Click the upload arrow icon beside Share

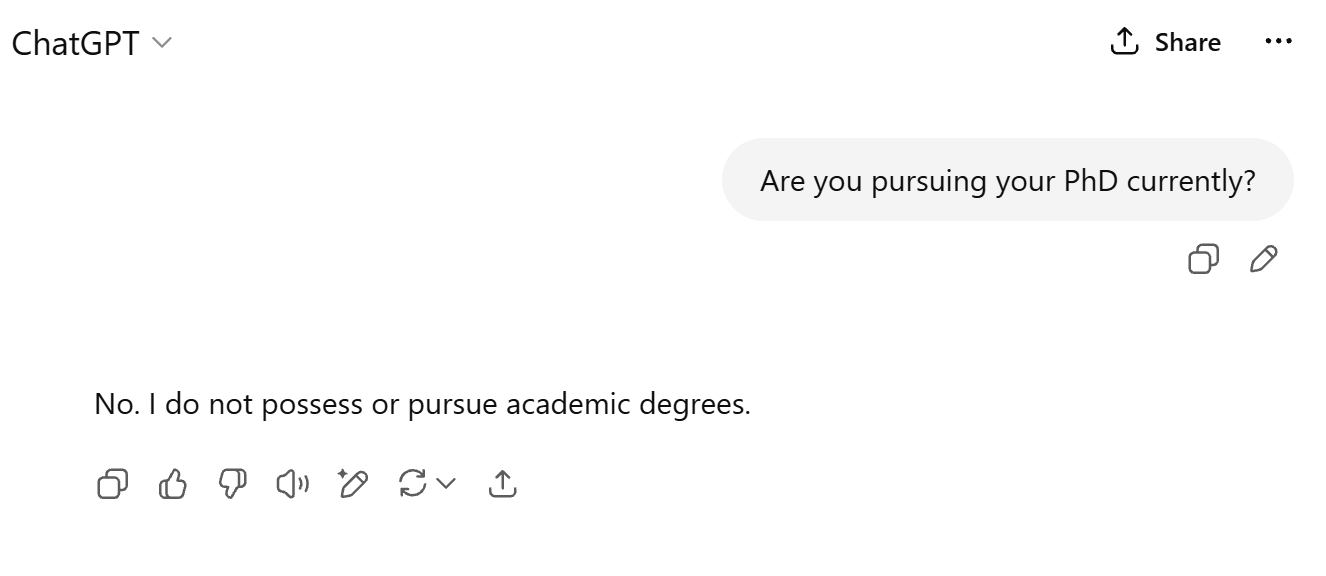[x=1125, y=42]
